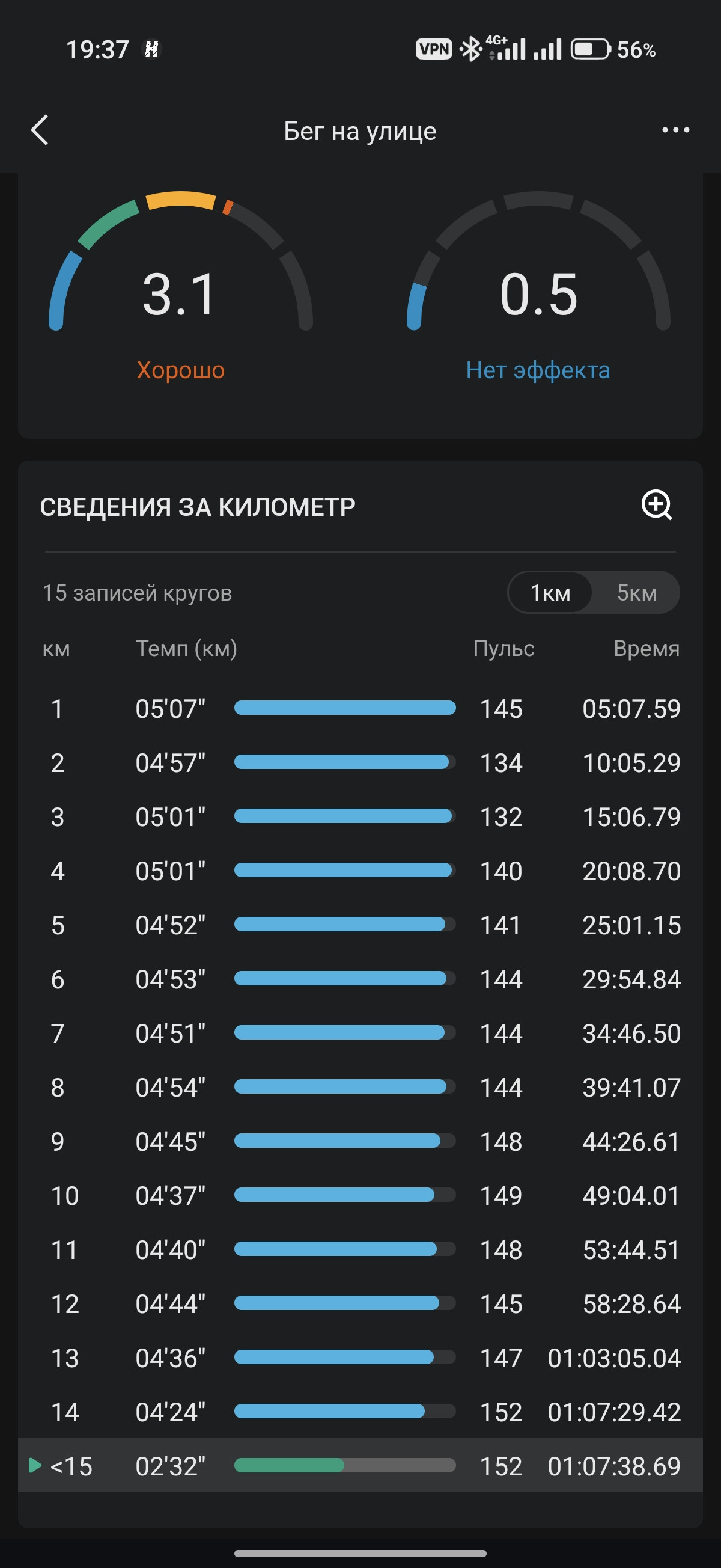Open the three-dot more options menu
This screenshot has height=1568, width=721.
(675, 130)
